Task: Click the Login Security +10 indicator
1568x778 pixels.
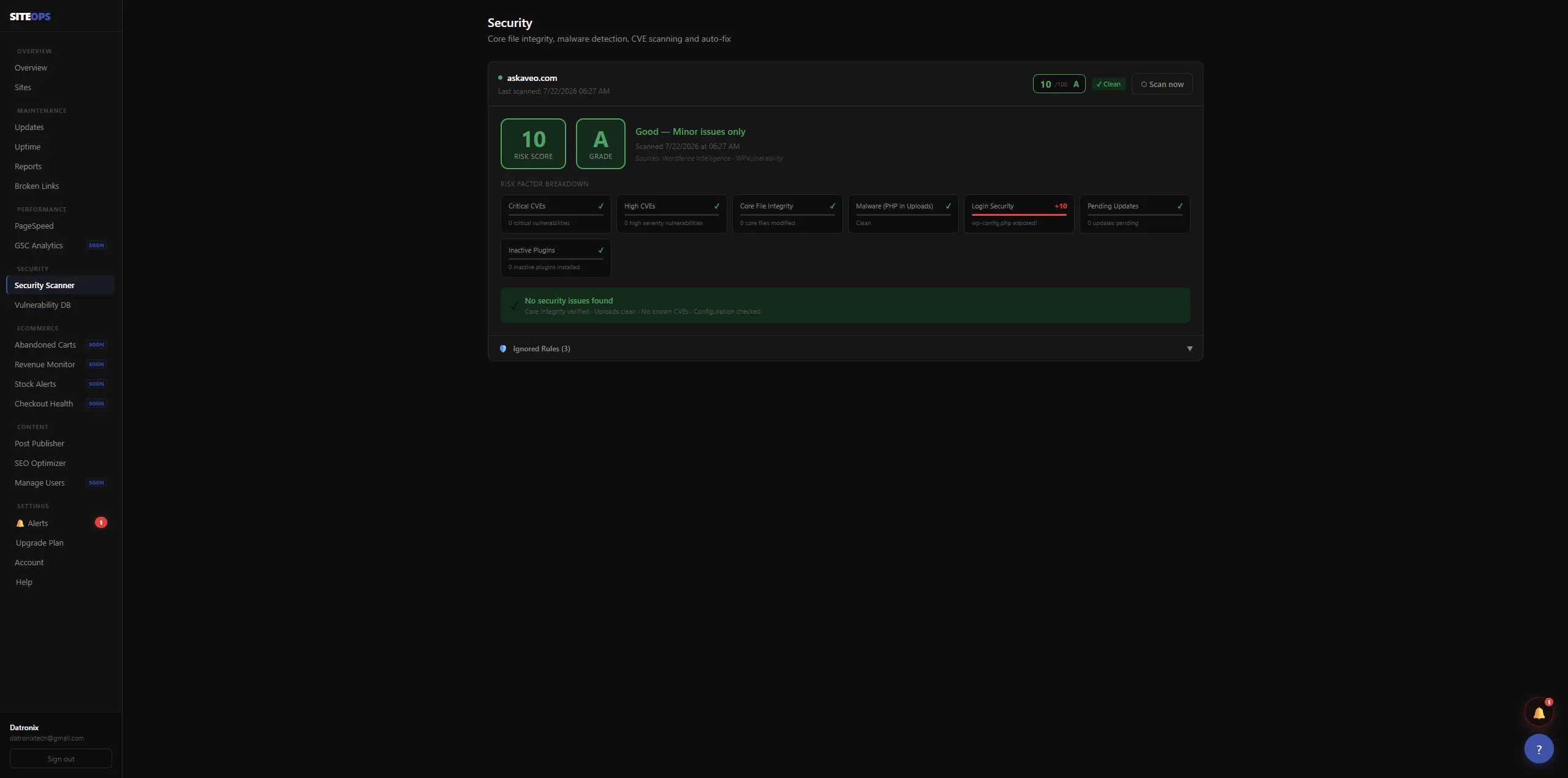Action: pyautogui.click(x=1061, y=206)
